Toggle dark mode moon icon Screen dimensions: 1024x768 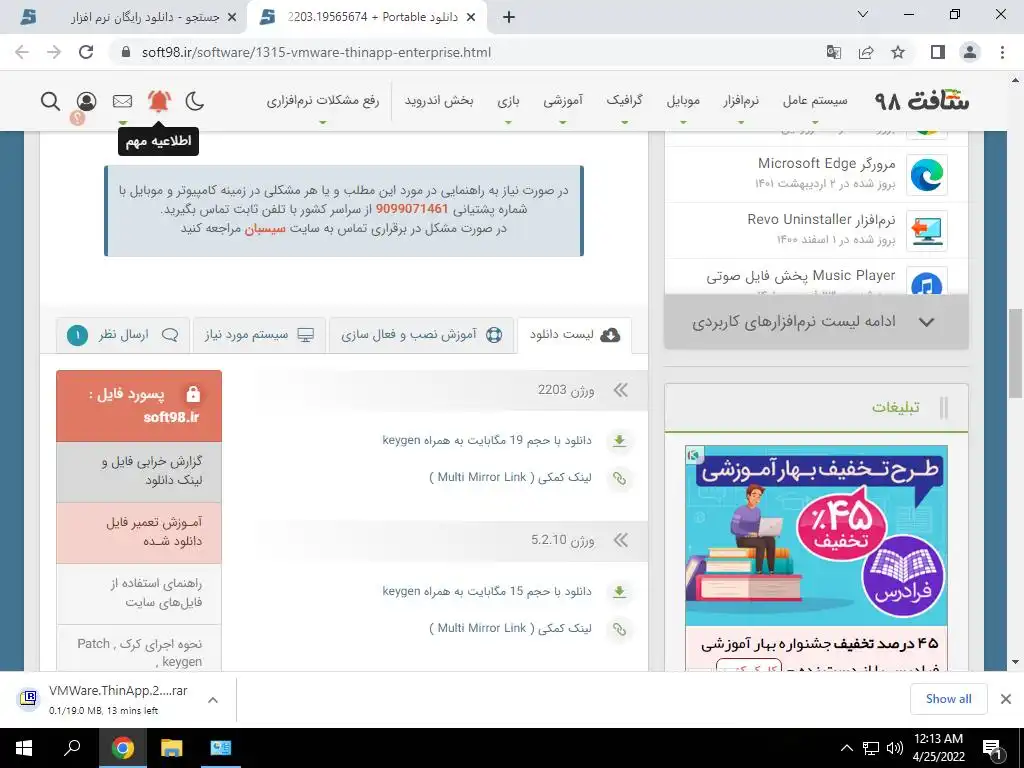coord(195,101)
